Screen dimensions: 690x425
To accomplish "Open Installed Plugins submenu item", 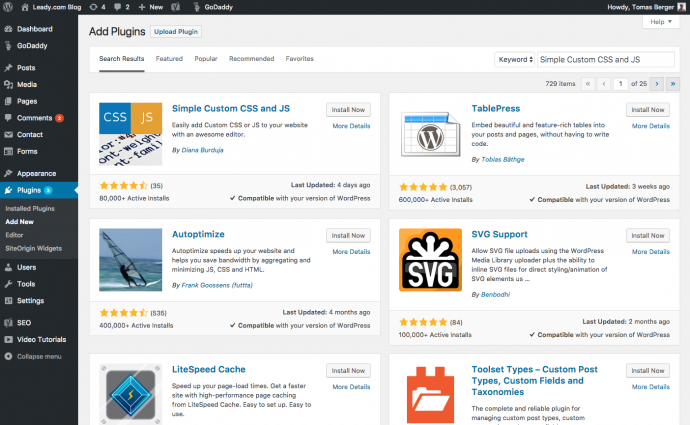I will 30,208.
